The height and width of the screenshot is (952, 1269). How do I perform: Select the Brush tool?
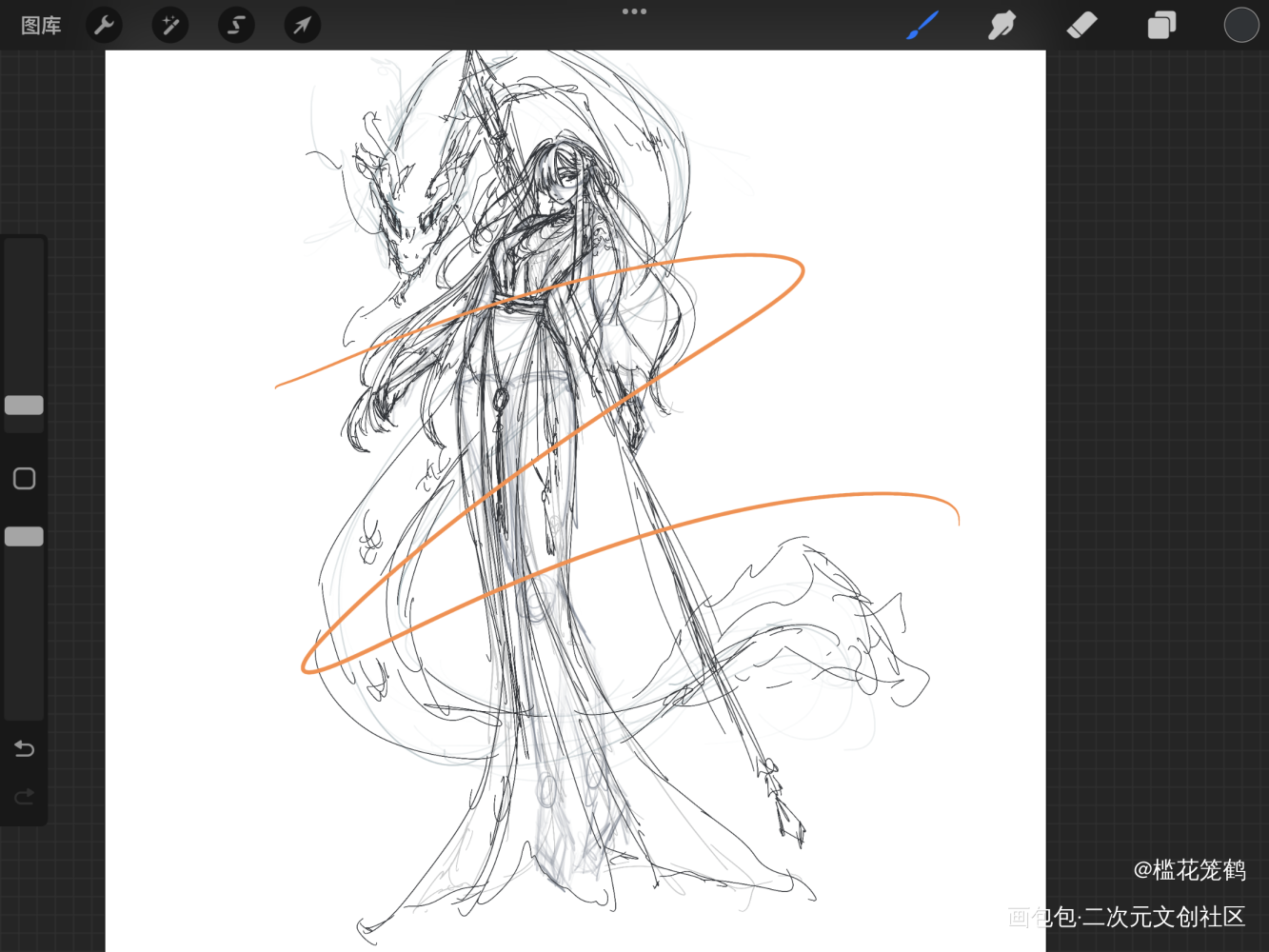pyautogui.click(x=922, y=26)
